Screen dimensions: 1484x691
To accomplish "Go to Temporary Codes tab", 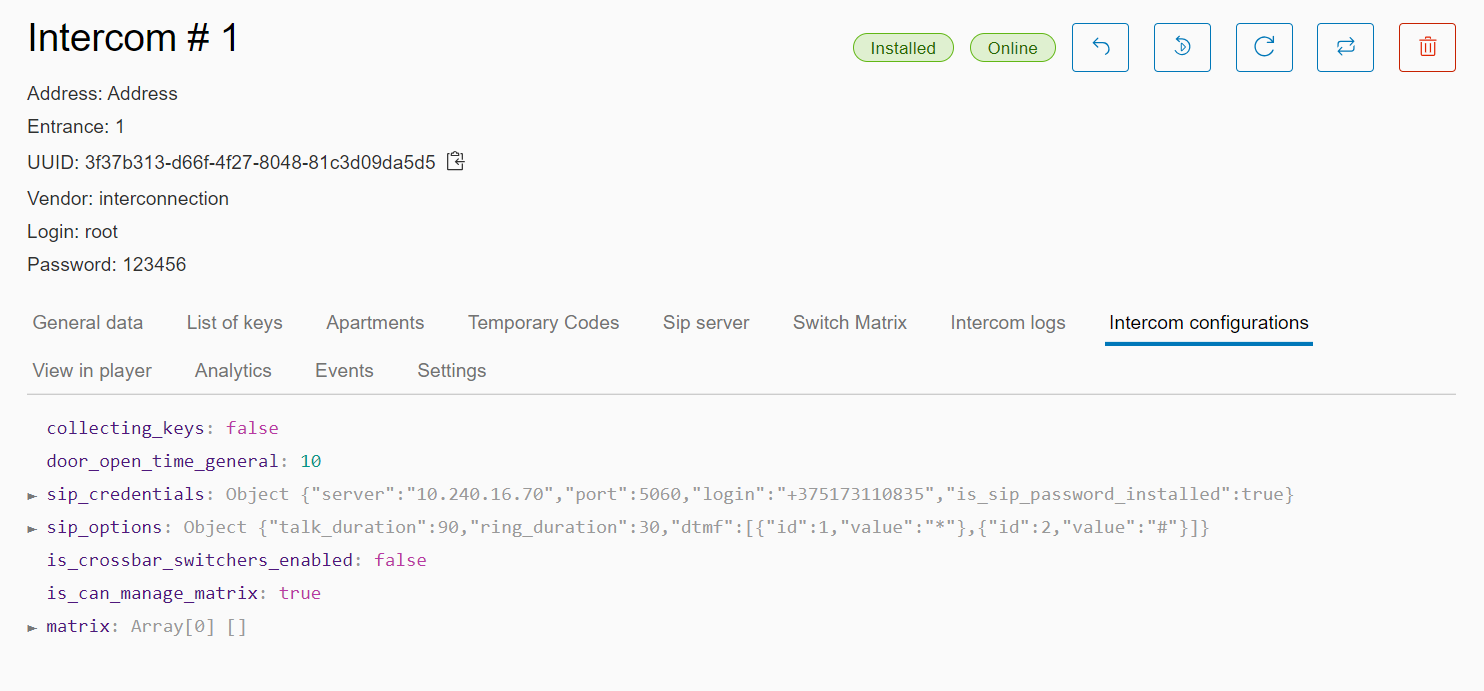I will 543,323.
